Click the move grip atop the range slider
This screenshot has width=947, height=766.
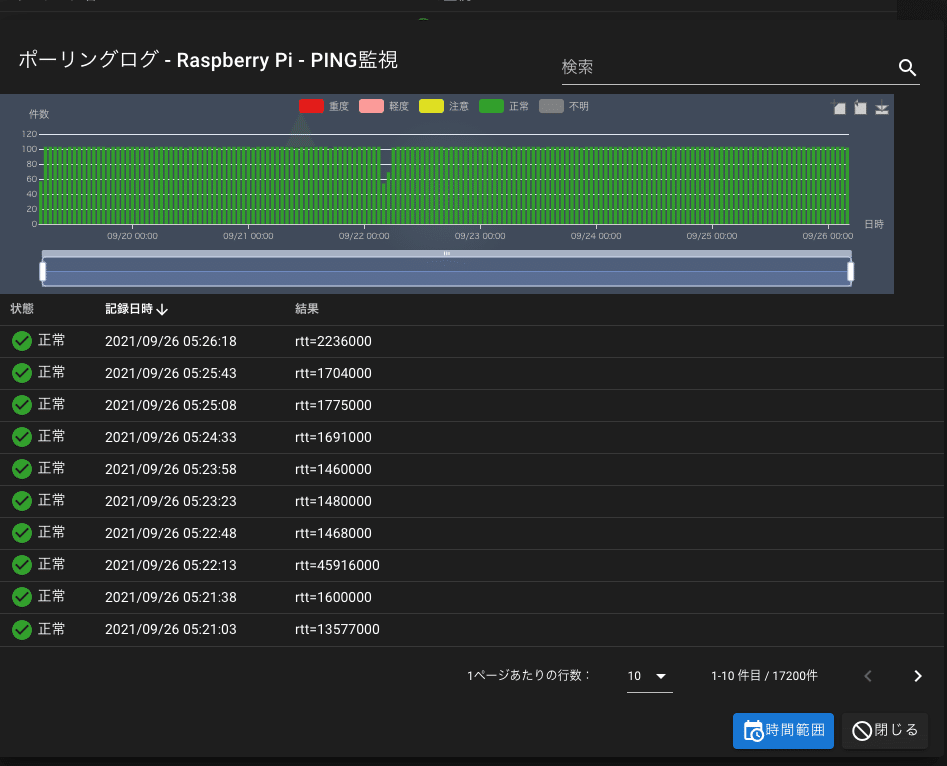pyautogui.click(x=446, y=254)
